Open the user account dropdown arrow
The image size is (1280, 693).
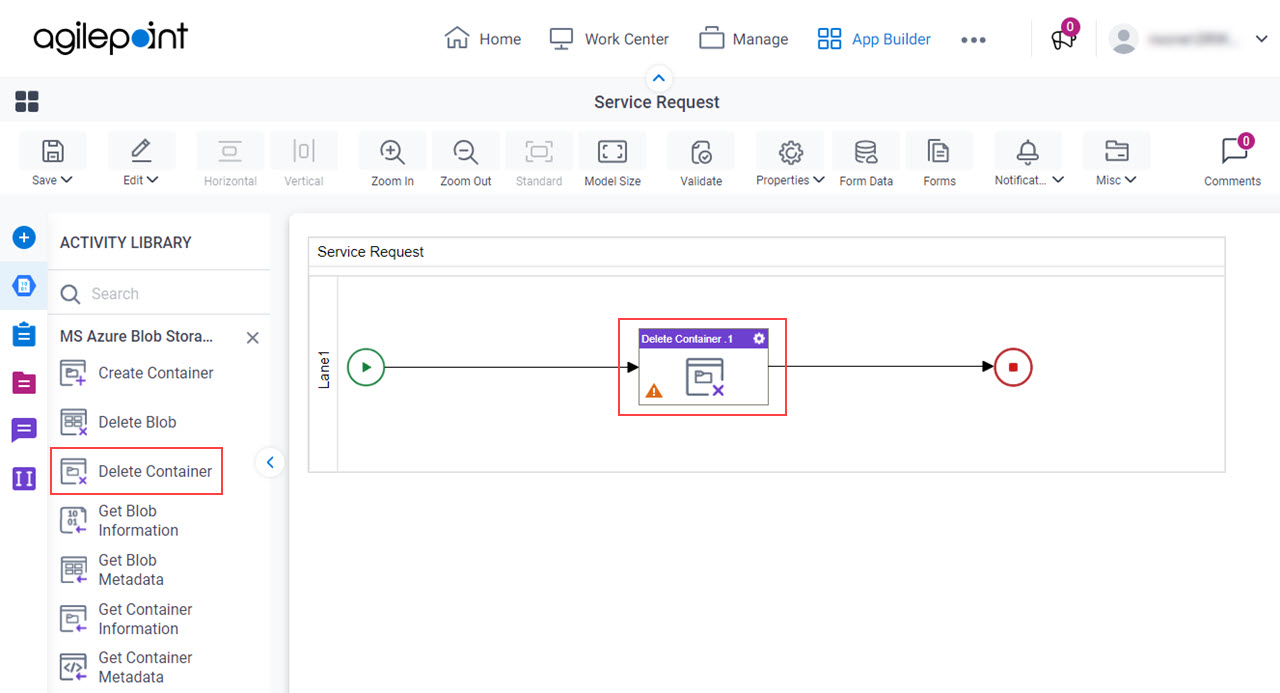(x=1260, y=40)
